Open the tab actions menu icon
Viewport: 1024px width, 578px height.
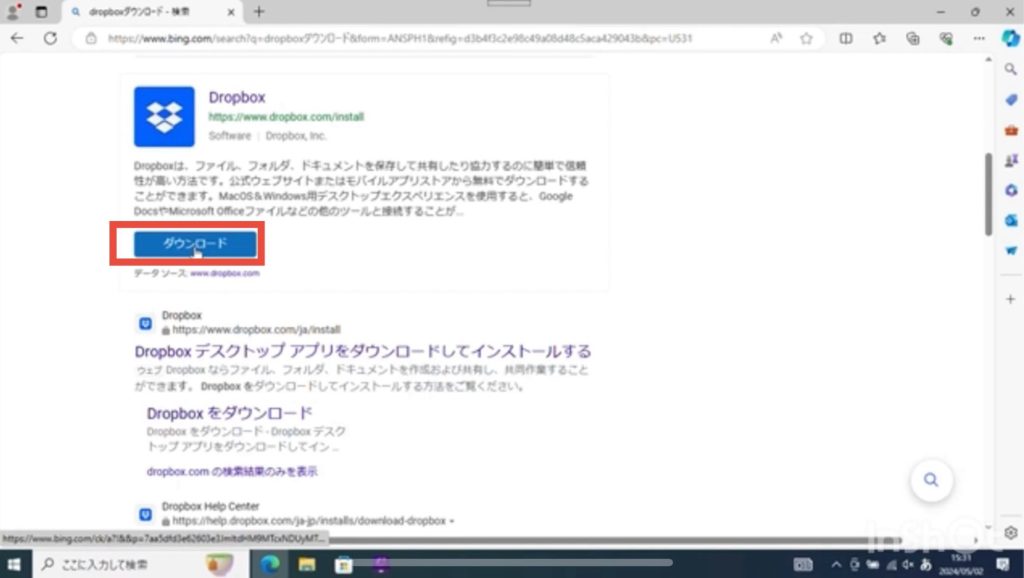pos(41,12)
